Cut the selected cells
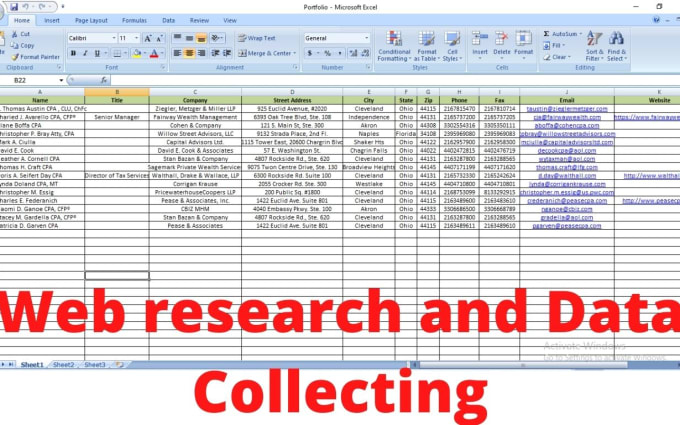The width and height of the screenshot is (680, 425). (x=21, y=34)
